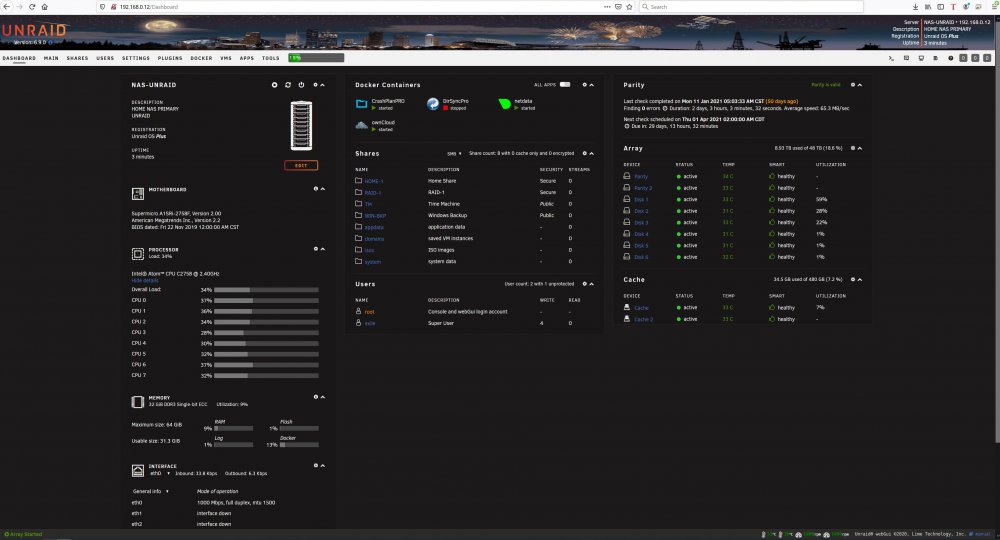Click the DirSyncPro container icon
This screenshot has height=540, width=1000.
click(433, 104)
